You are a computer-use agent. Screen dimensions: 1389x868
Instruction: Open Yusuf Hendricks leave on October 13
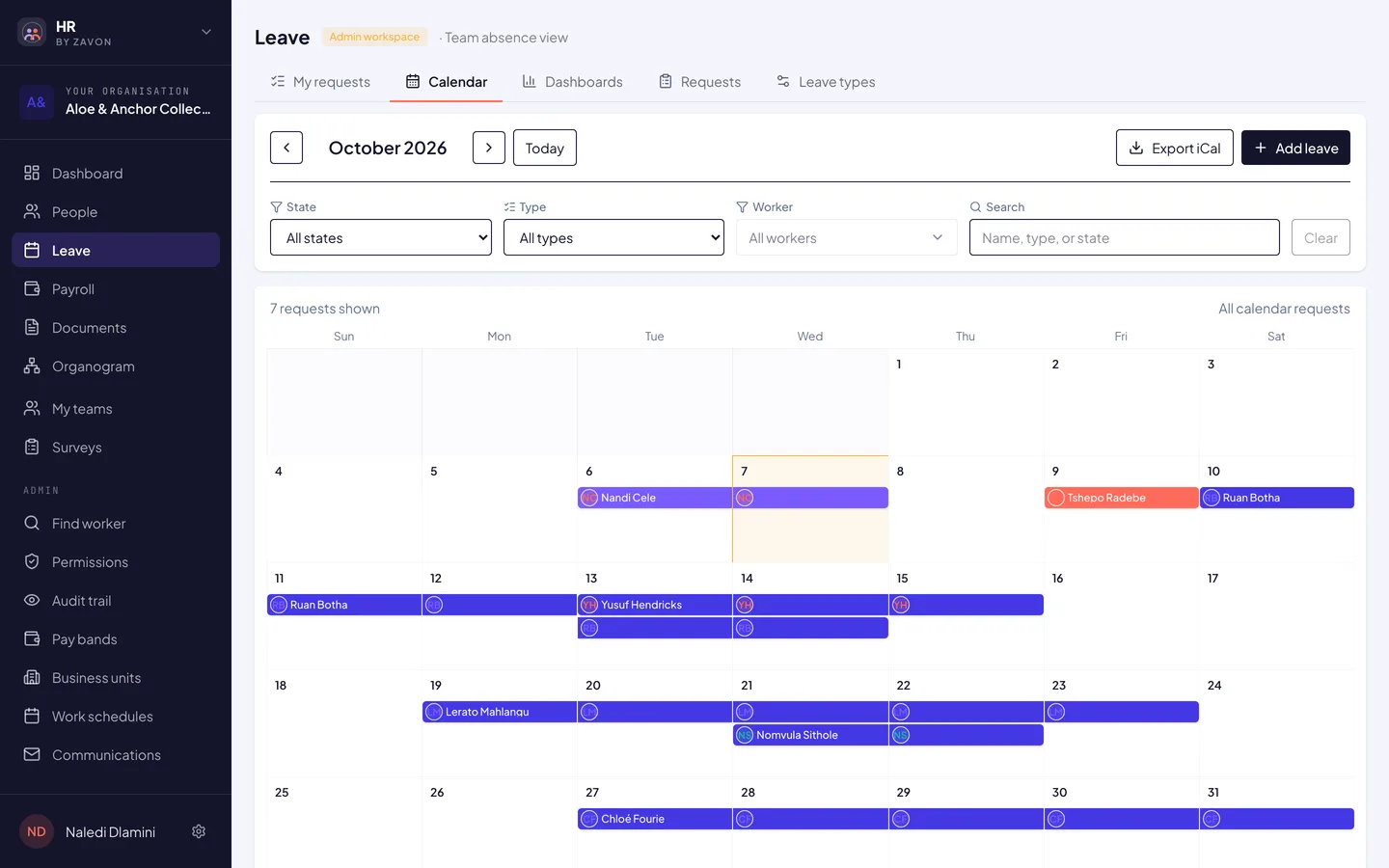pyautogui.click(x=655, y=605)
